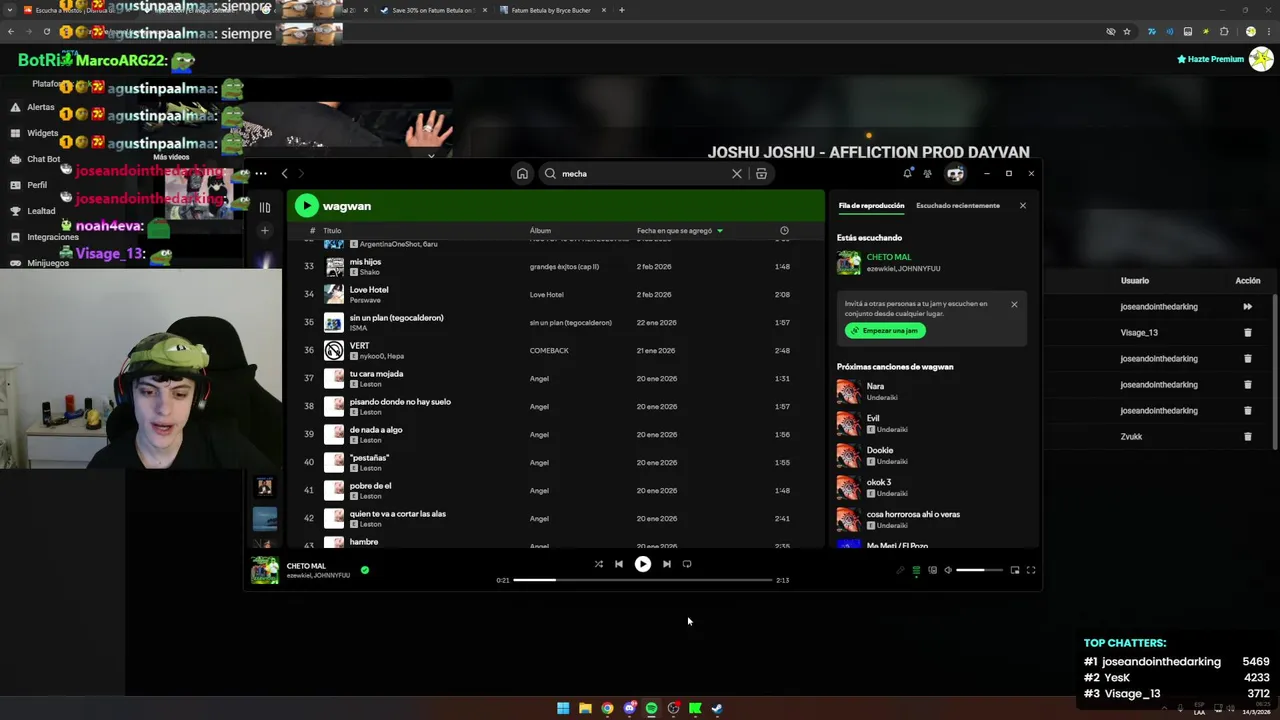Viewport: 1280px width, 720px height.
Task: Switch to Fila de reproducción tab
Action: click(871, 206)
